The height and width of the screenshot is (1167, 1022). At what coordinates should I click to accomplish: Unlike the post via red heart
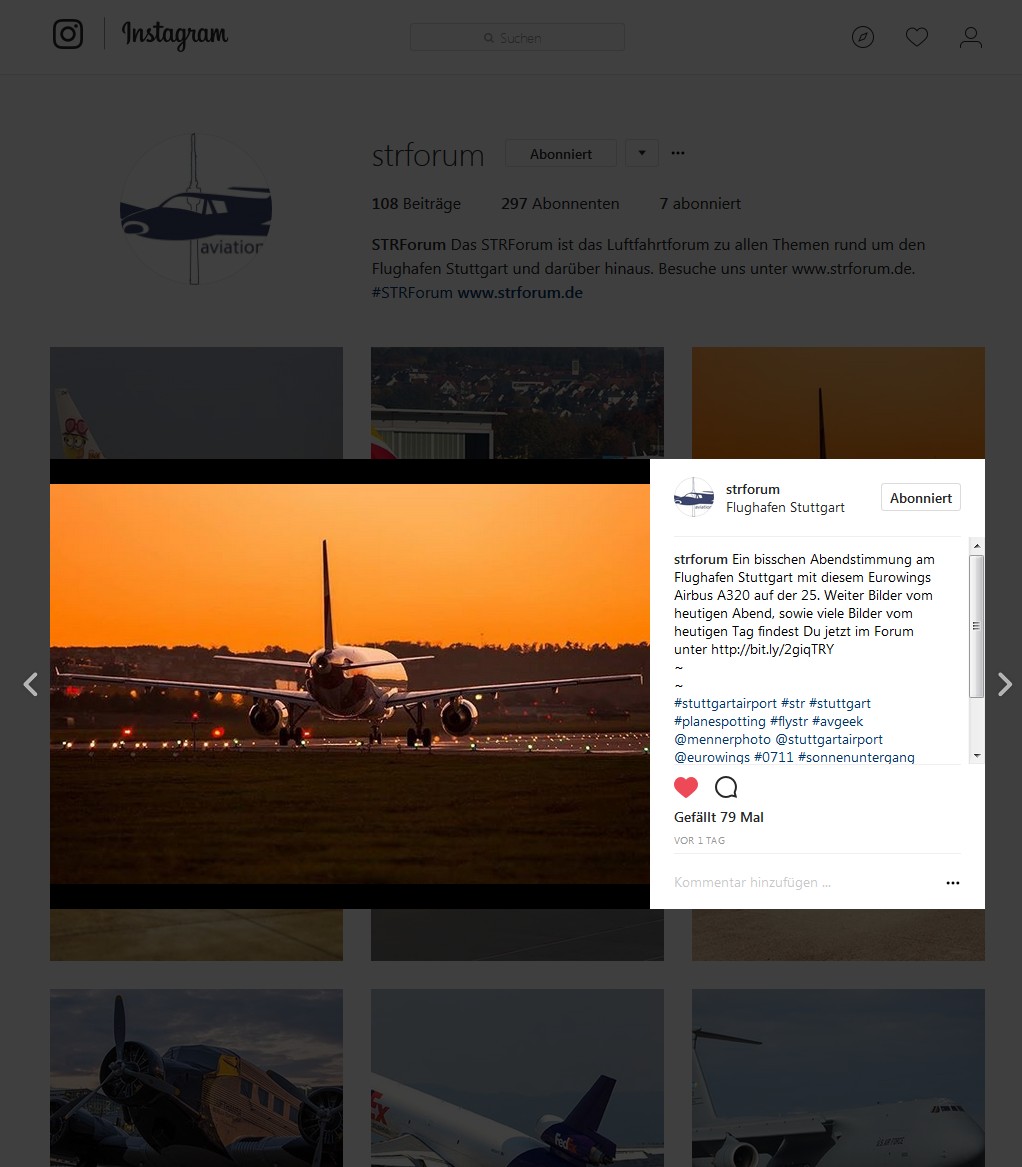tap(686, 787)
